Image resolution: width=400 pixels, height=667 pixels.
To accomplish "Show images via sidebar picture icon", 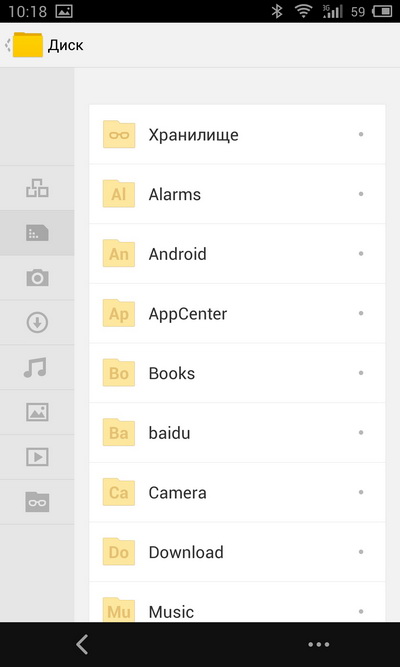I will click(37, 412).
